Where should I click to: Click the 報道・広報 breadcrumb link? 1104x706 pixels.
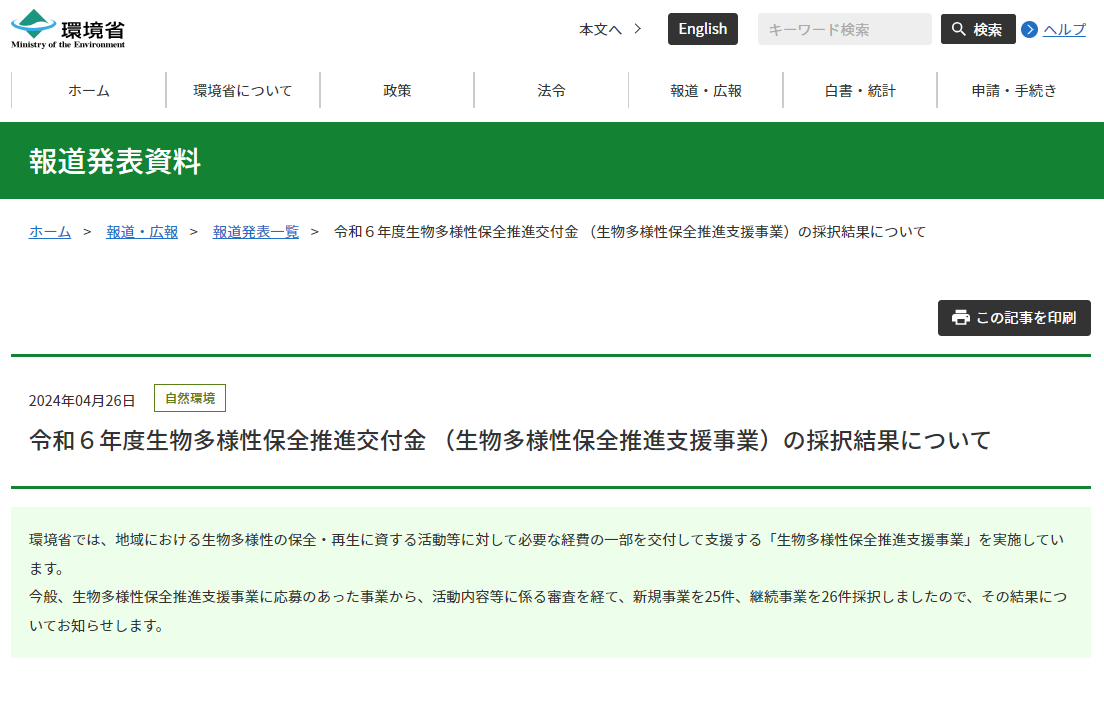[142, 232]
